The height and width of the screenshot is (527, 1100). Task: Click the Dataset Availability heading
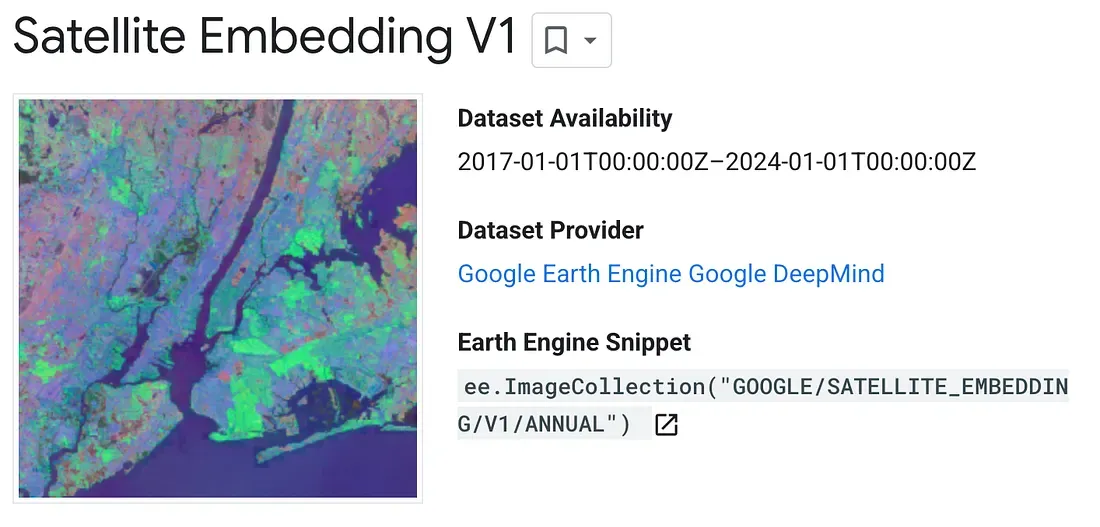(564, 118)
